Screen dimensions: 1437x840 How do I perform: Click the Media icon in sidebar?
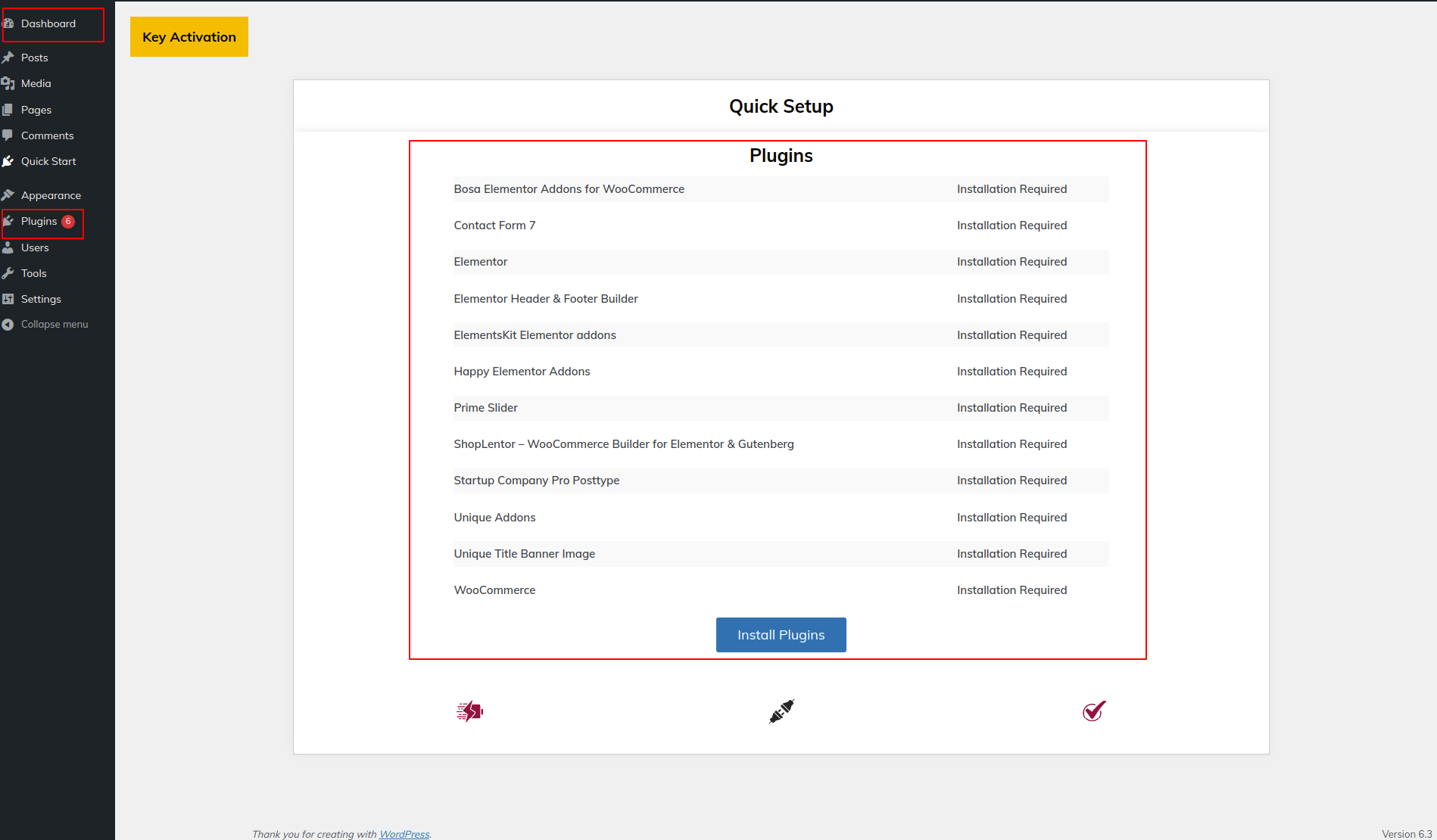point(8,83)
